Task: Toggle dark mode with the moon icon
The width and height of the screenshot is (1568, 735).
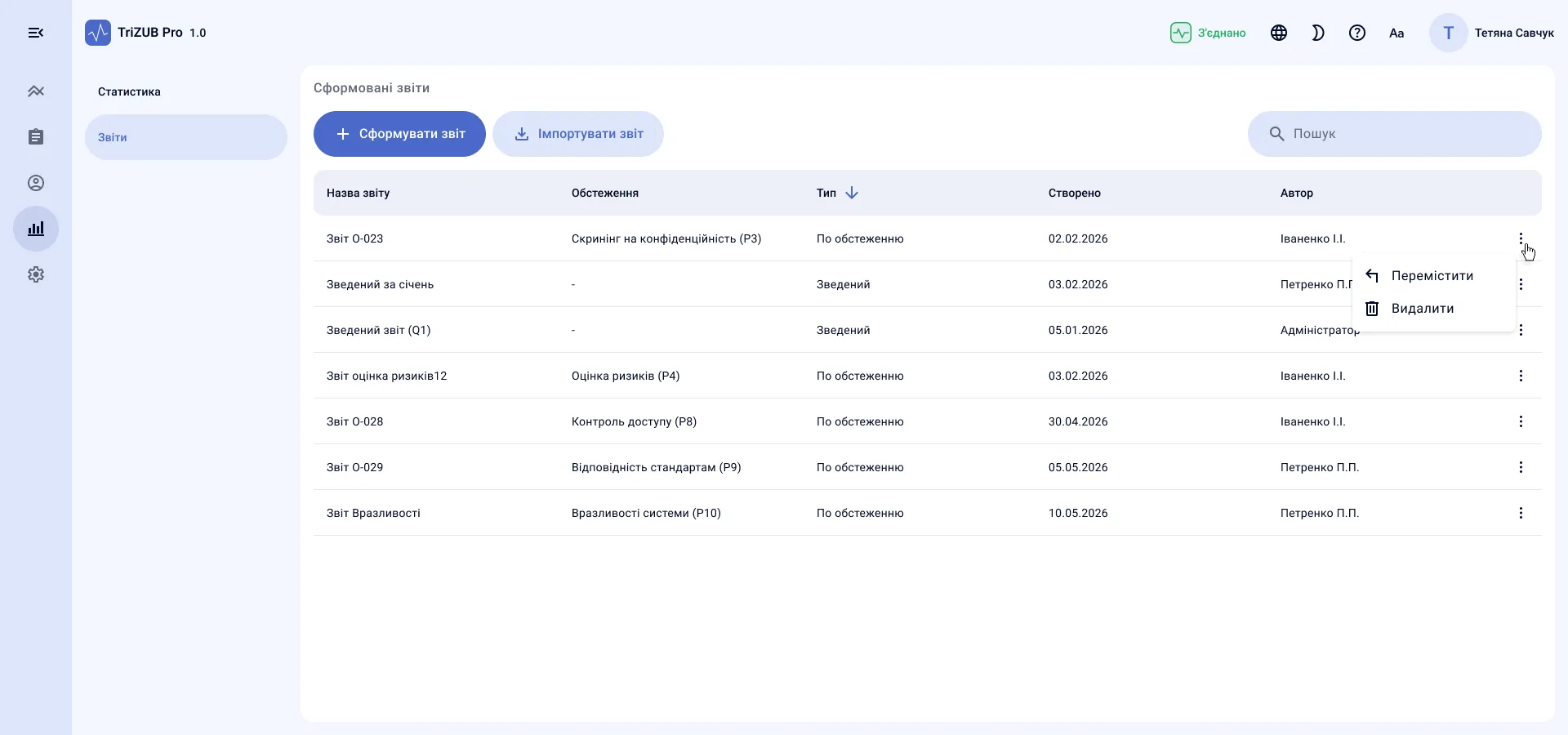Action: tap(1318, 33)
